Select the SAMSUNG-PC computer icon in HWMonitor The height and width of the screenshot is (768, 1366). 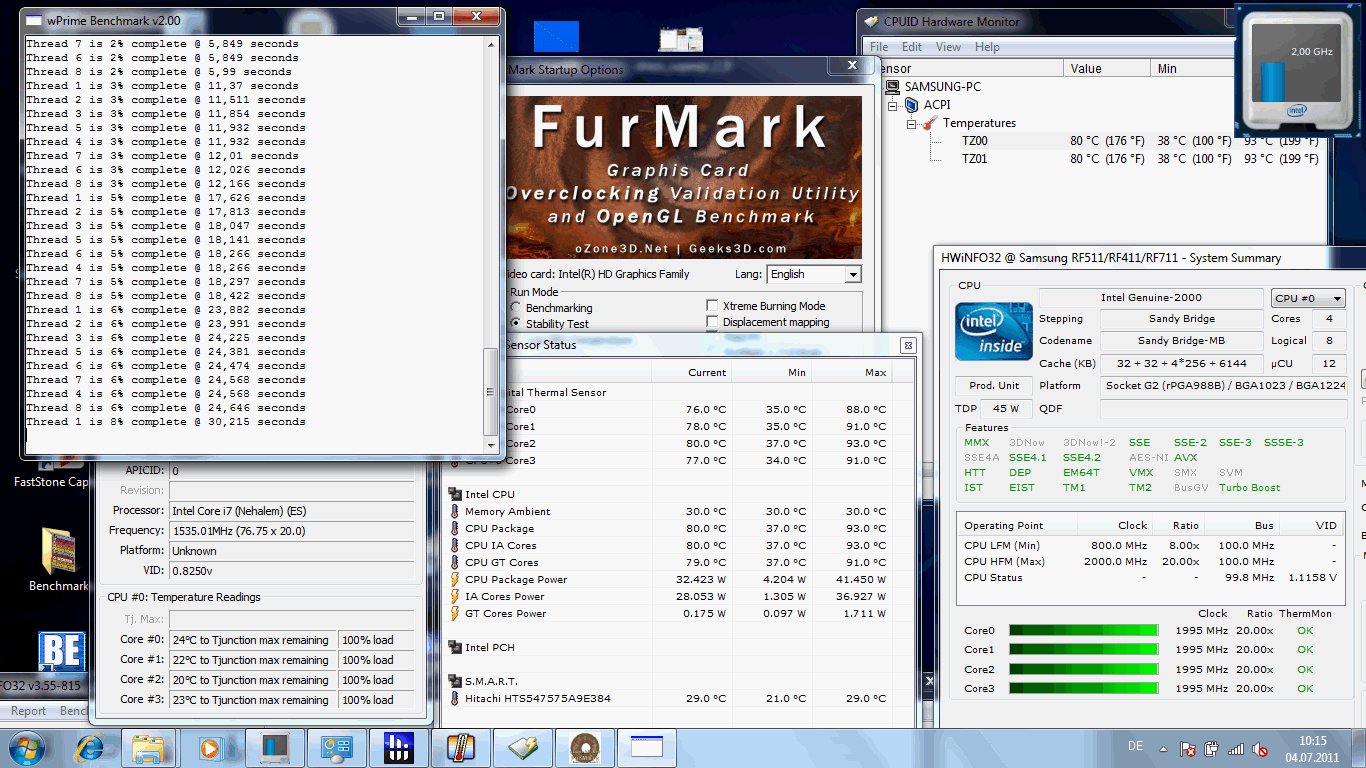tap(894, 87)
